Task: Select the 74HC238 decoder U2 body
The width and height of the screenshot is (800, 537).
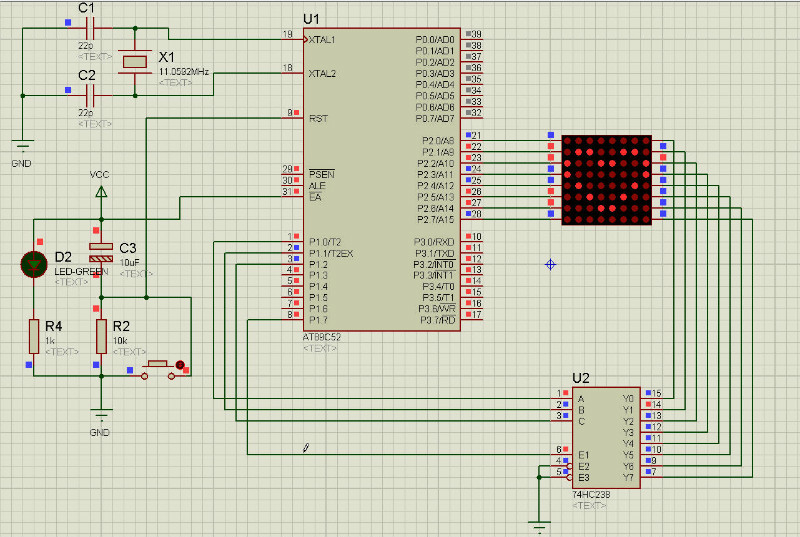Action: click(x=605, y=435)
